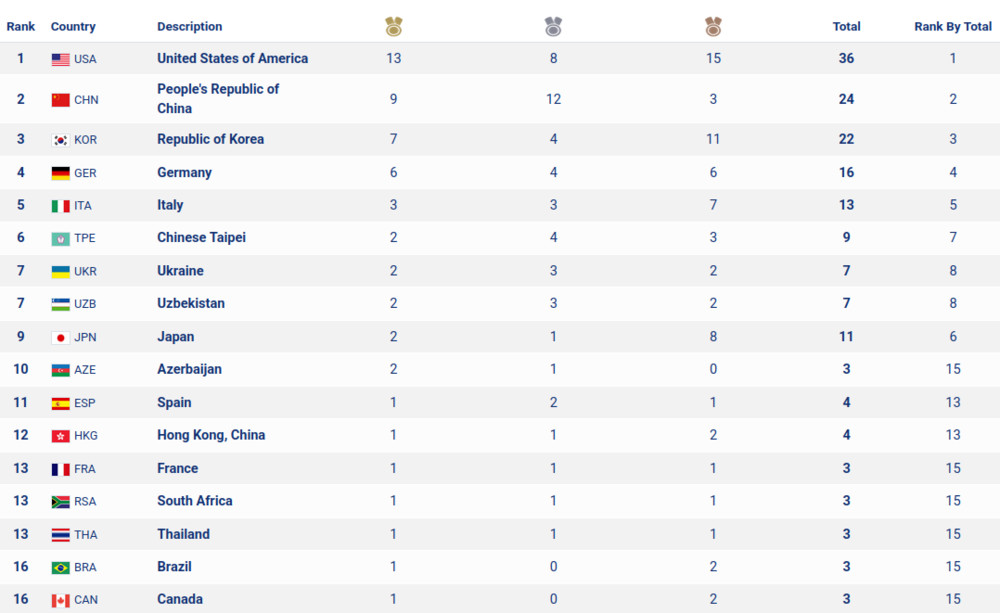The image size is (1000, 613).
Task: Click the gold medal column icon
Action: coord(393,27)
